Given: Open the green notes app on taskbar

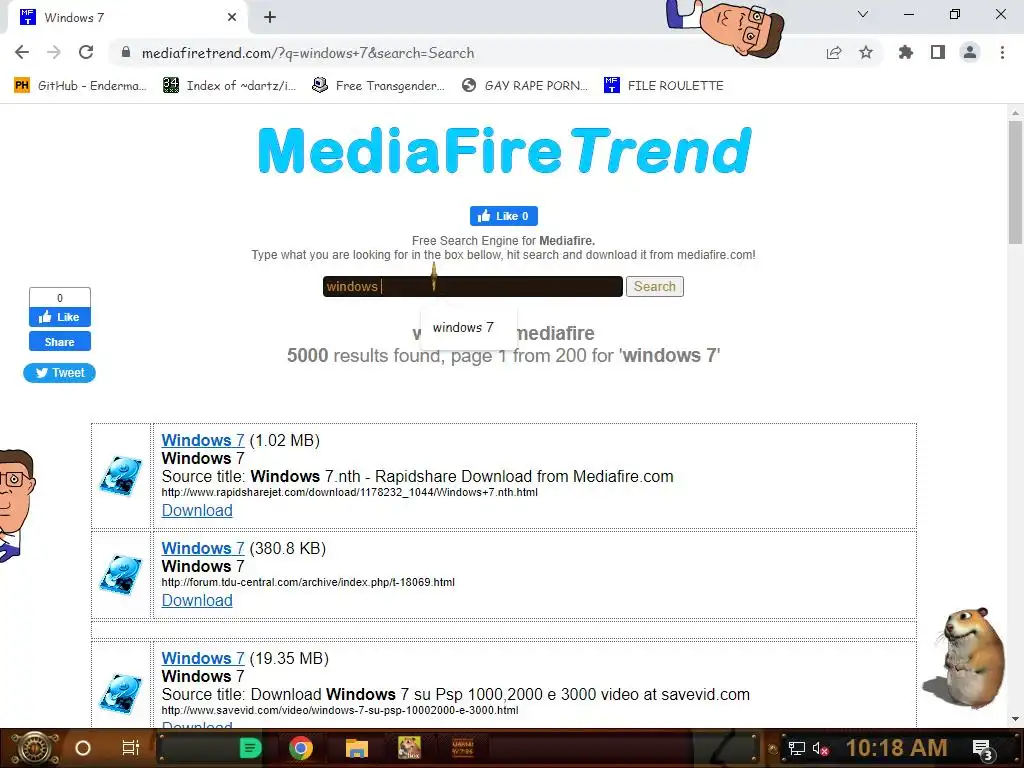Looking at the screenshot, I should coord(250,748).
